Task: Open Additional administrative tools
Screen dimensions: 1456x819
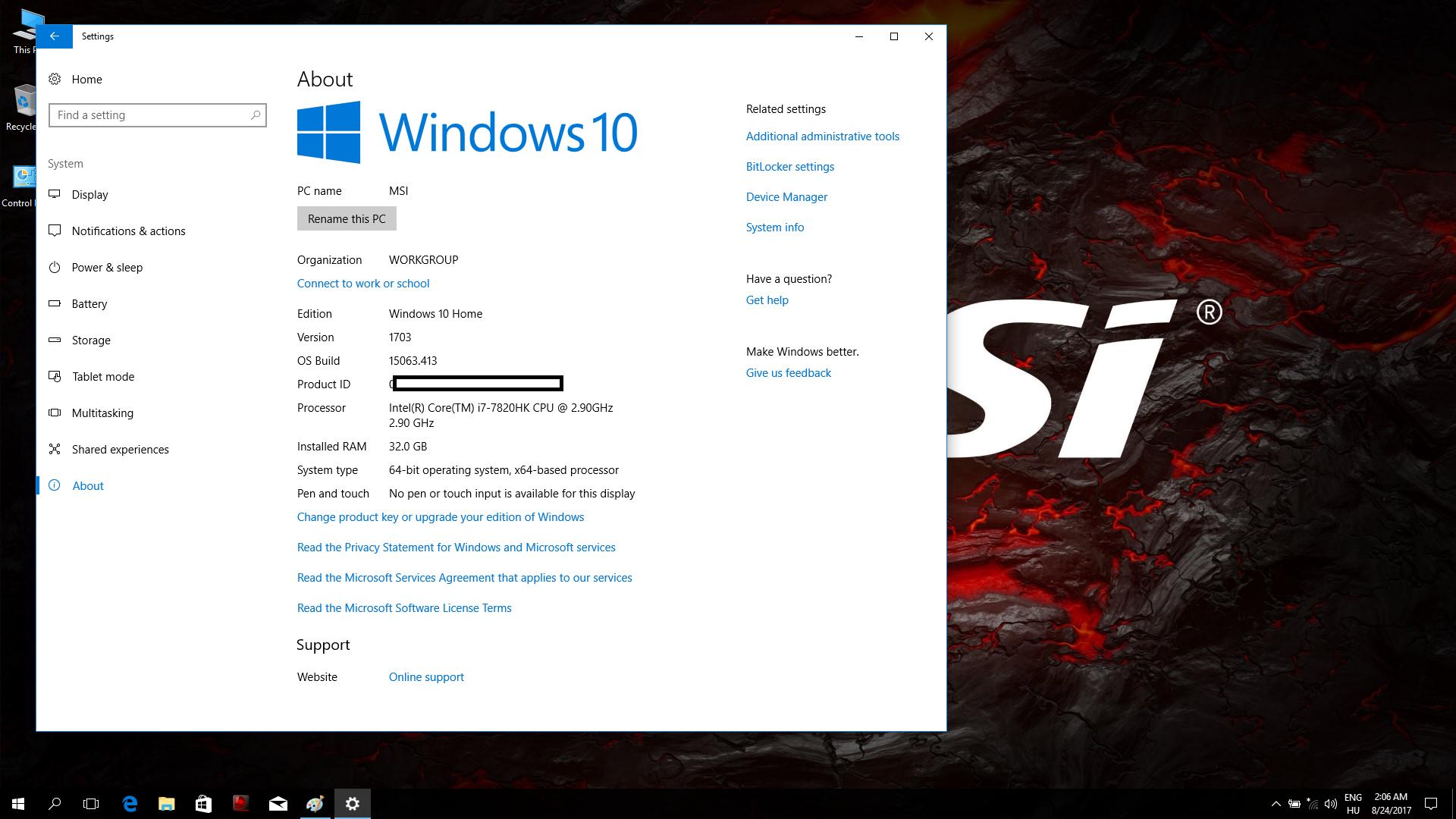Action: pyautogui.click(x=823, y=136)
